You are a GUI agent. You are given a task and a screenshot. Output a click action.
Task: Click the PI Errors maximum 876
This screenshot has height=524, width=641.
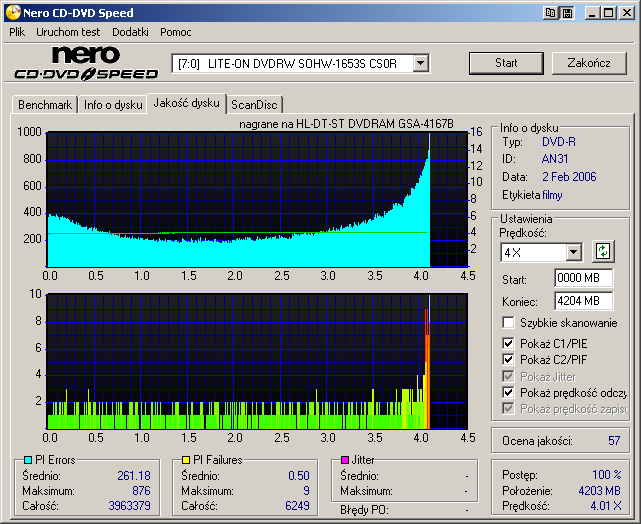(141, 490)
